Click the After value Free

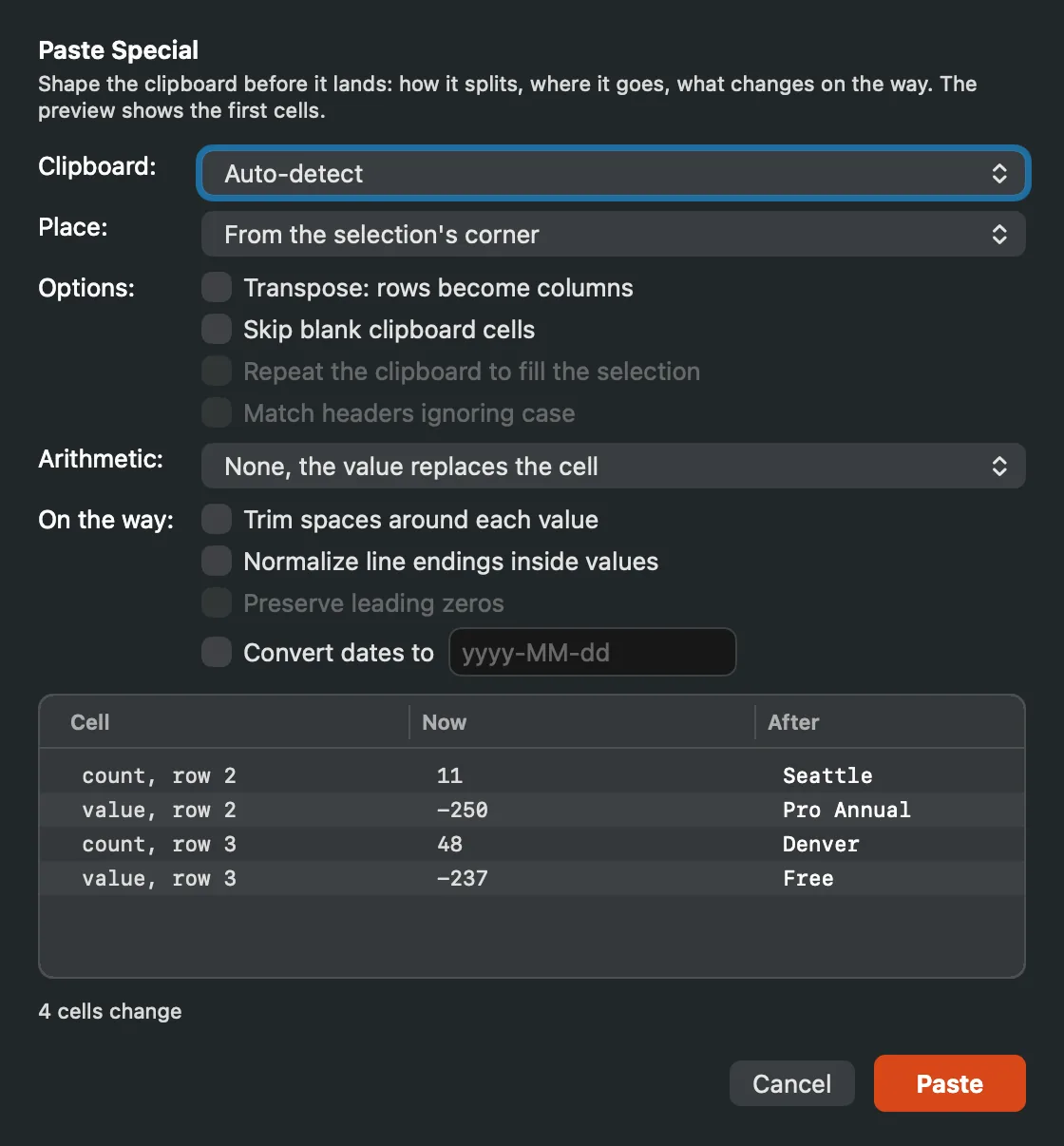click(808, 878)
